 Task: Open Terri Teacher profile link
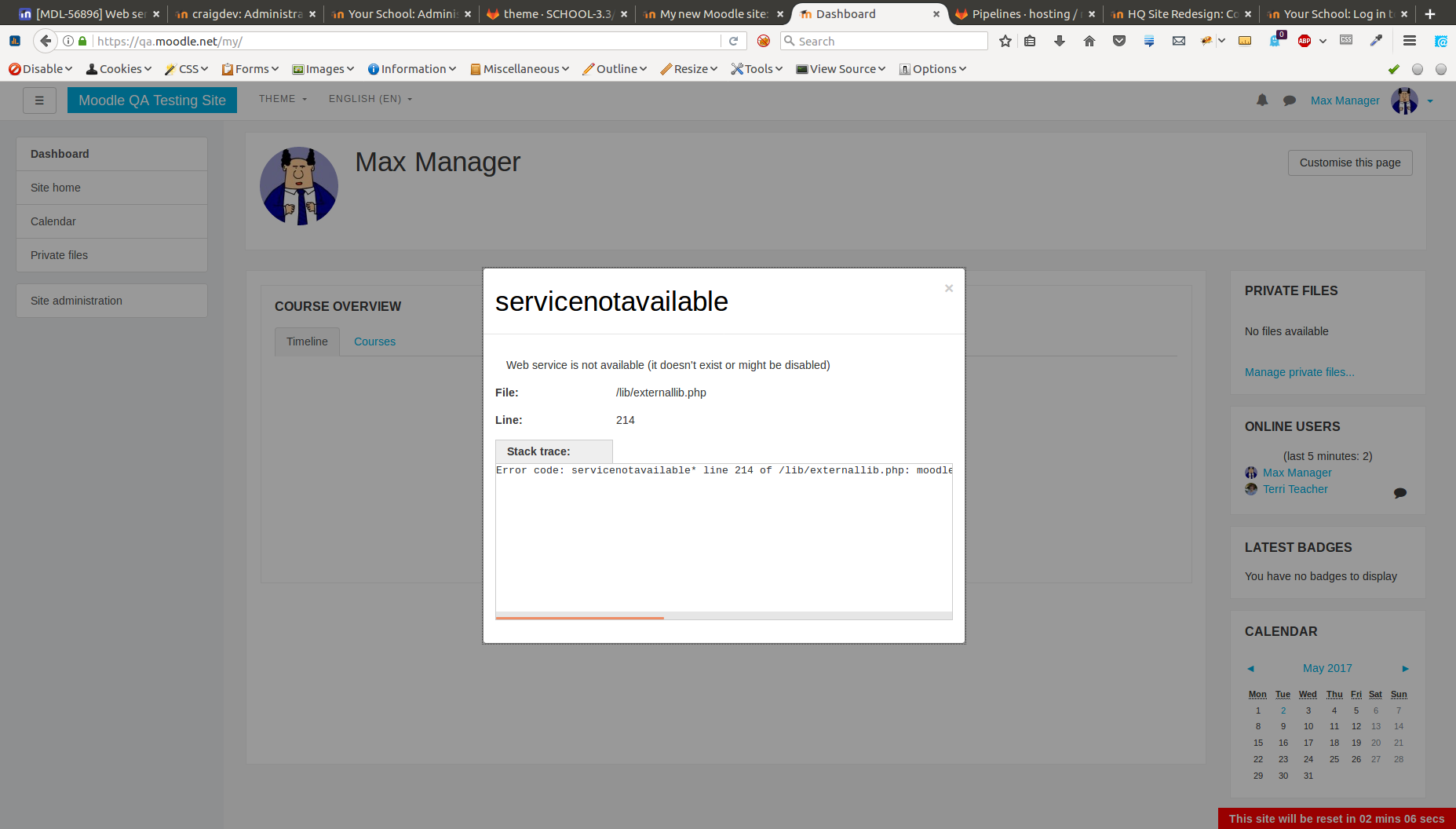[x=1295, y=489]
